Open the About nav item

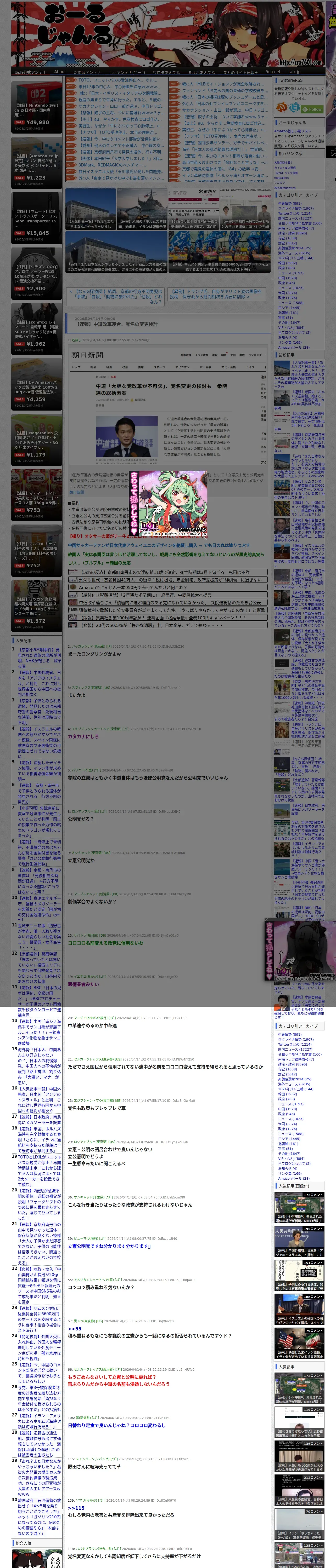click(x=60, y=72)
